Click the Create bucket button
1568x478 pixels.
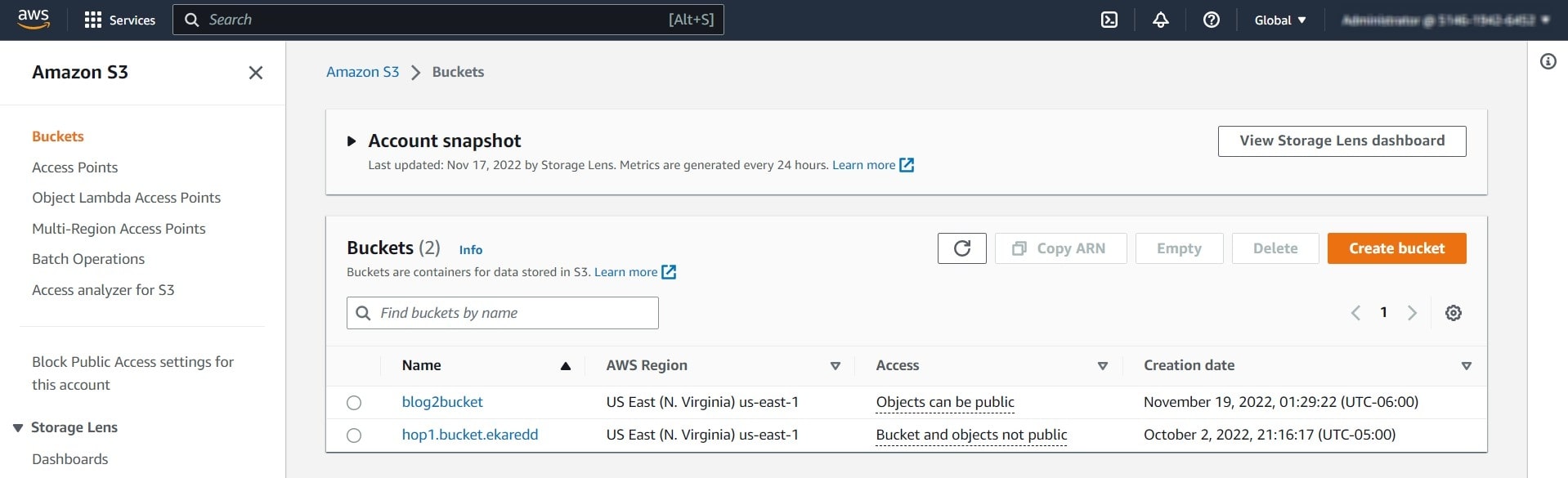coord(1396,248)
